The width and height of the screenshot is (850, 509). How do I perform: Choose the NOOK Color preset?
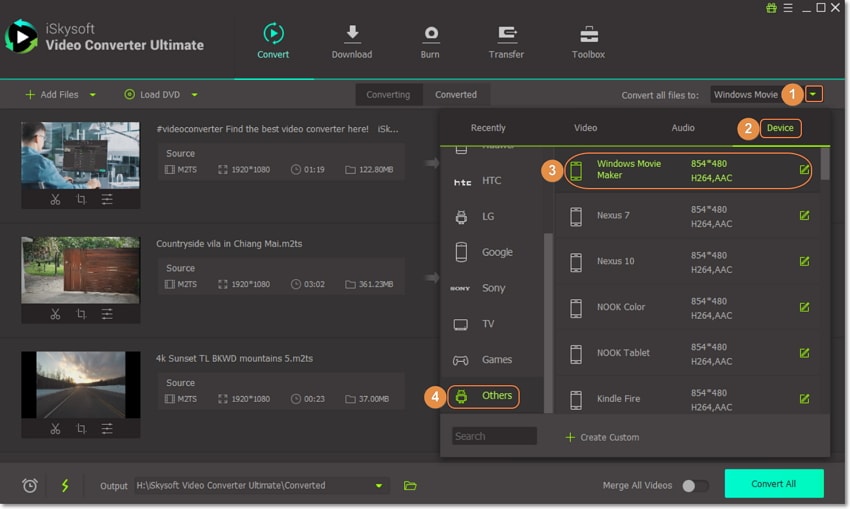[687, 307]
